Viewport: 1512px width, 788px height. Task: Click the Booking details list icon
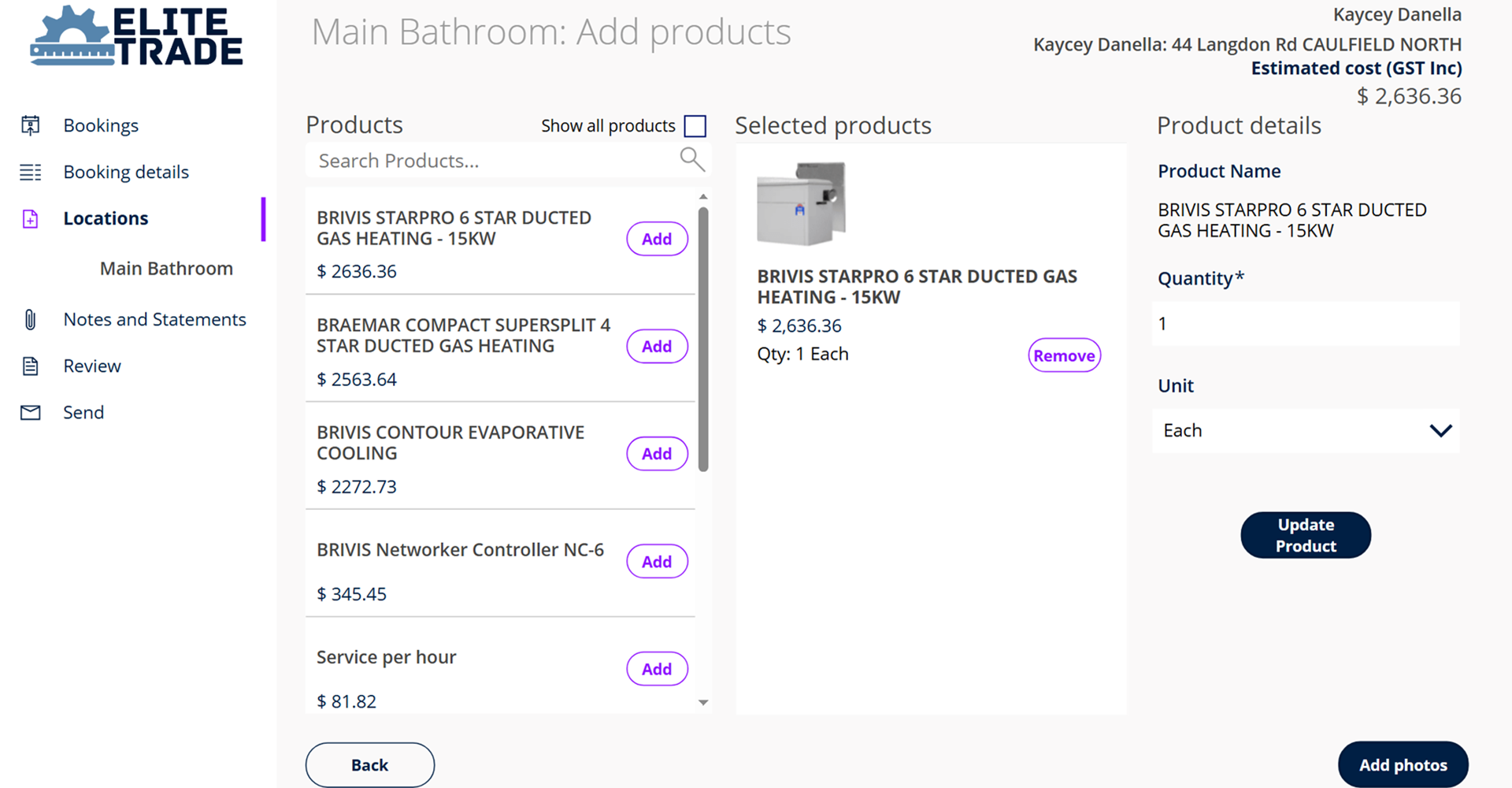coord(31,172)
